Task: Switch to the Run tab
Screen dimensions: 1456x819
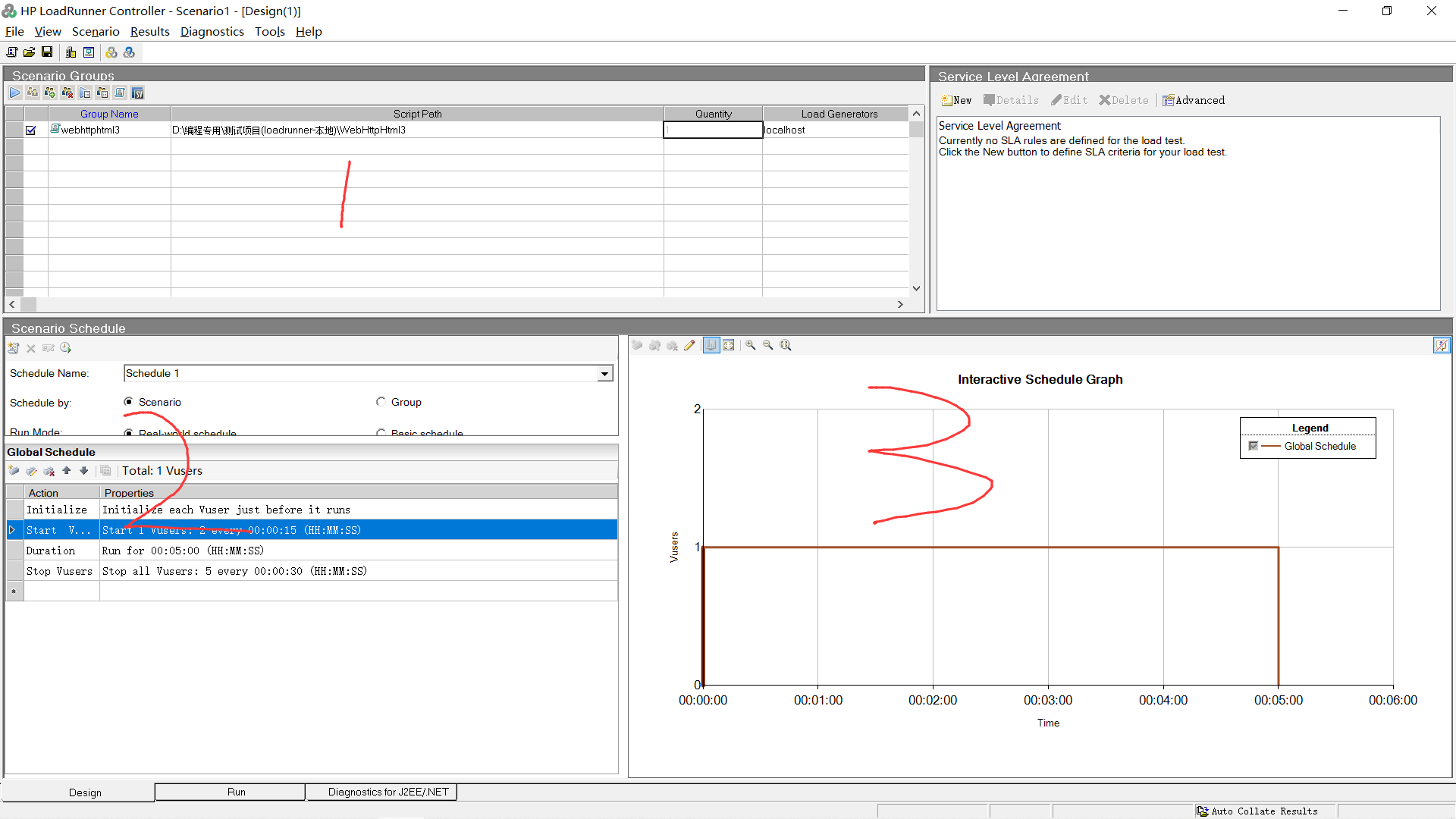Action: pyautogui.click(x=231, y=792)
